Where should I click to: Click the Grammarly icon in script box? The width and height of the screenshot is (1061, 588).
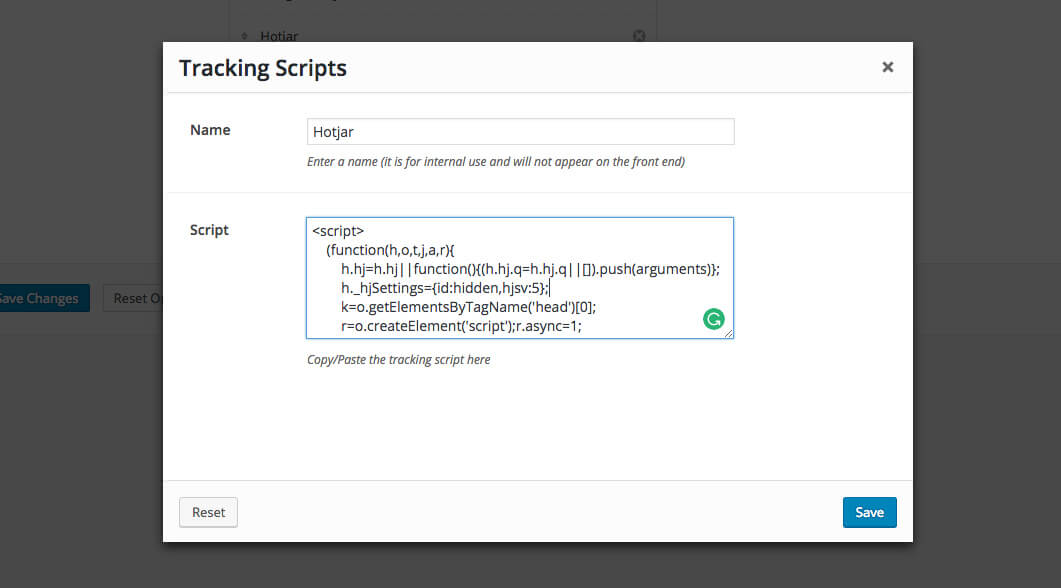tap(713, 319)
